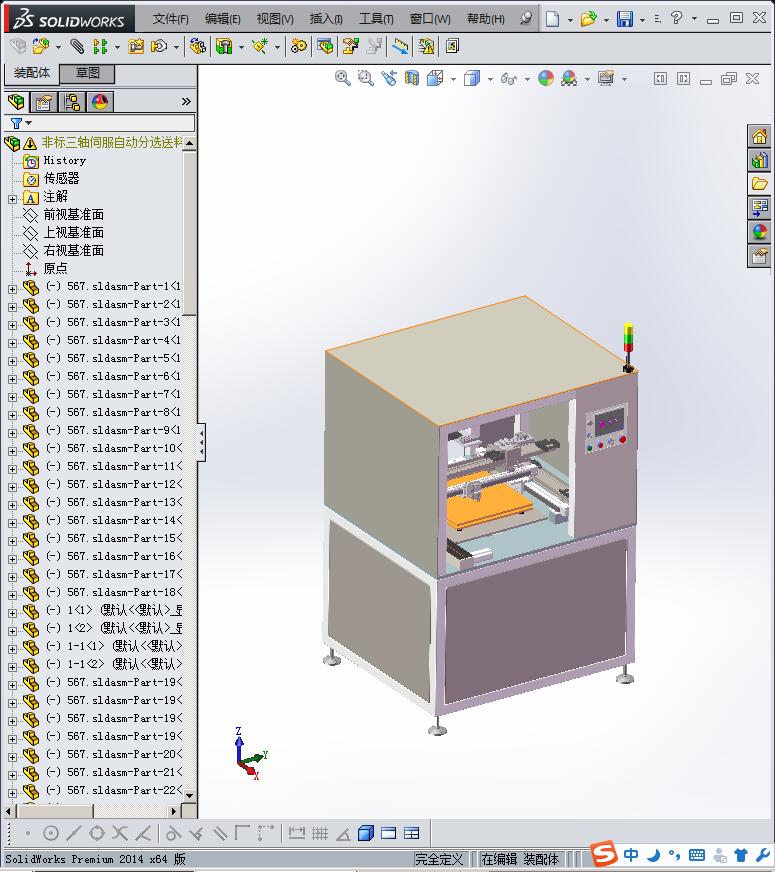Screen dimensions: 775x872
Task: Click the Zoom to Area icon
Action: (x=365, y=78)
